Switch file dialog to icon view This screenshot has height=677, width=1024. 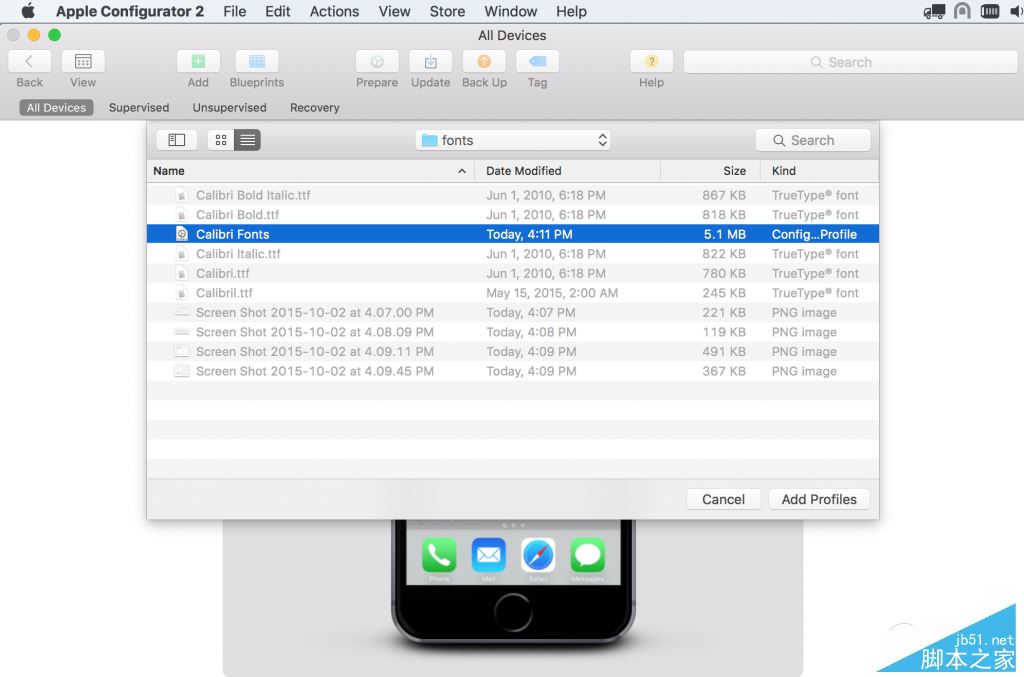click(x=221, y=140)
